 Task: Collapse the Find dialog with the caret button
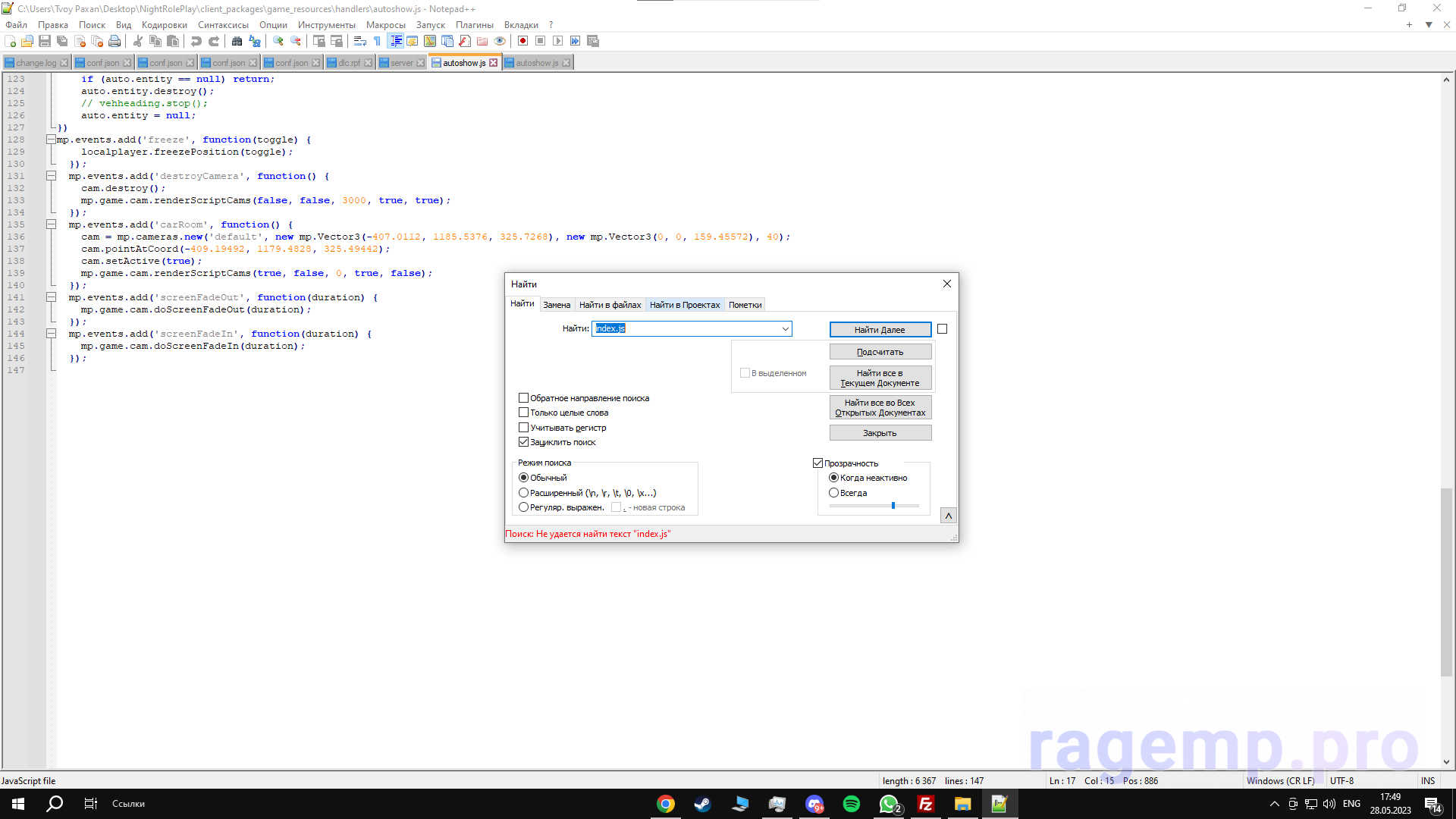pyautogui.click(x=948, y=516)
